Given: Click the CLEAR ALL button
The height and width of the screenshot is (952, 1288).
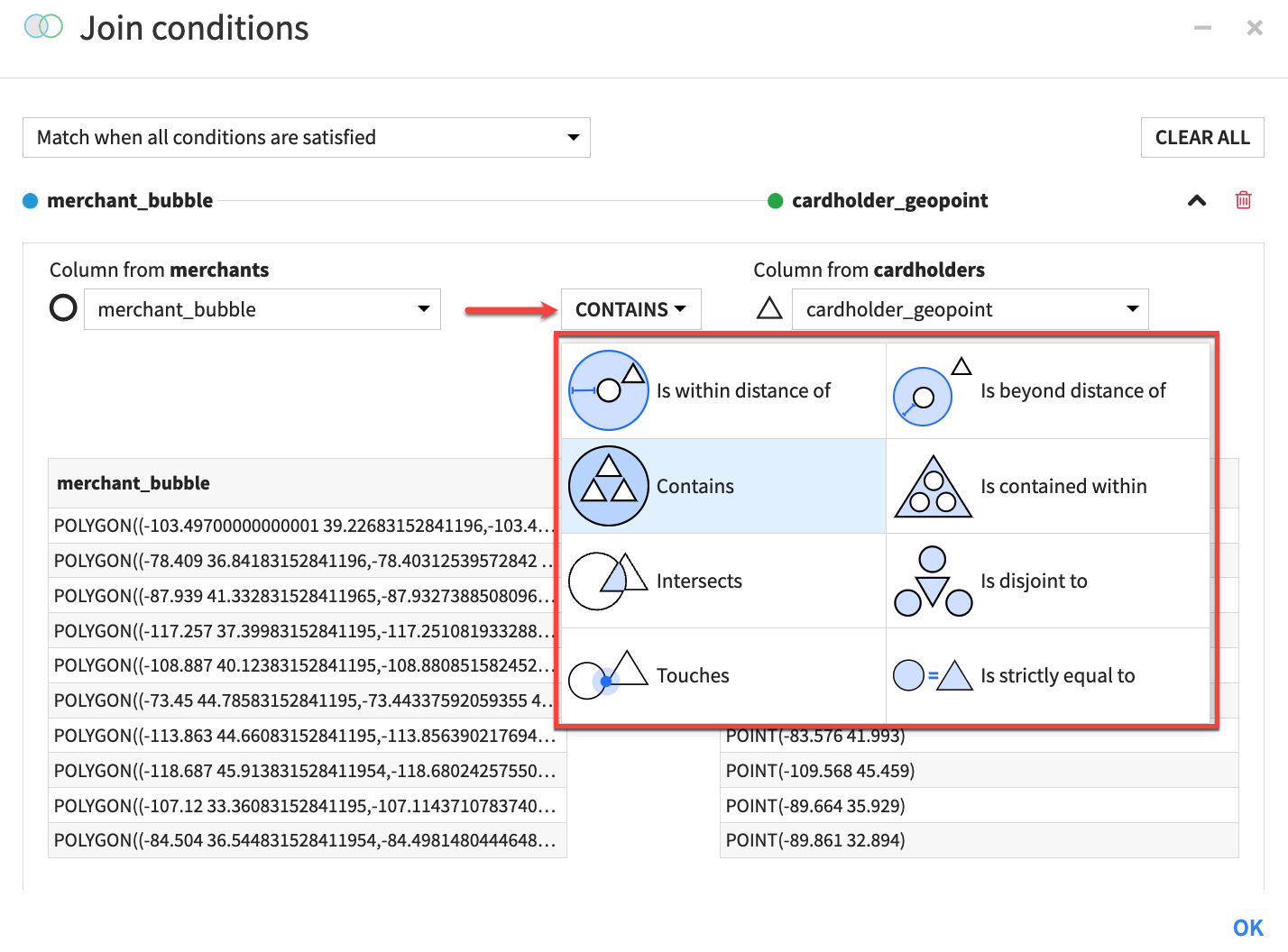Looking at the screenshot, I should 1202,137.
